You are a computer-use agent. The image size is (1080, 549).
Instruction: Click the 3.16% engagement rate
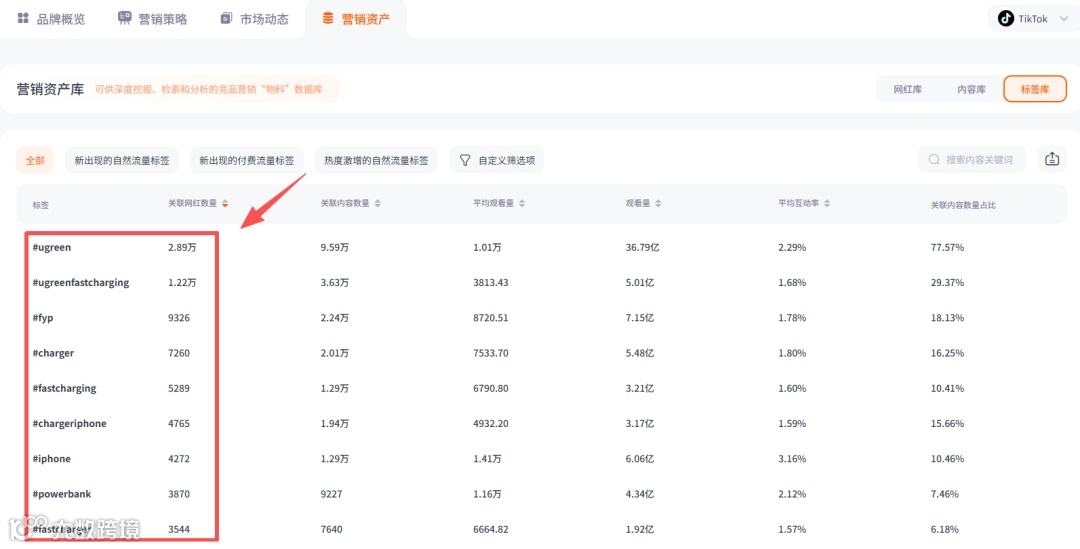point(792,458)
